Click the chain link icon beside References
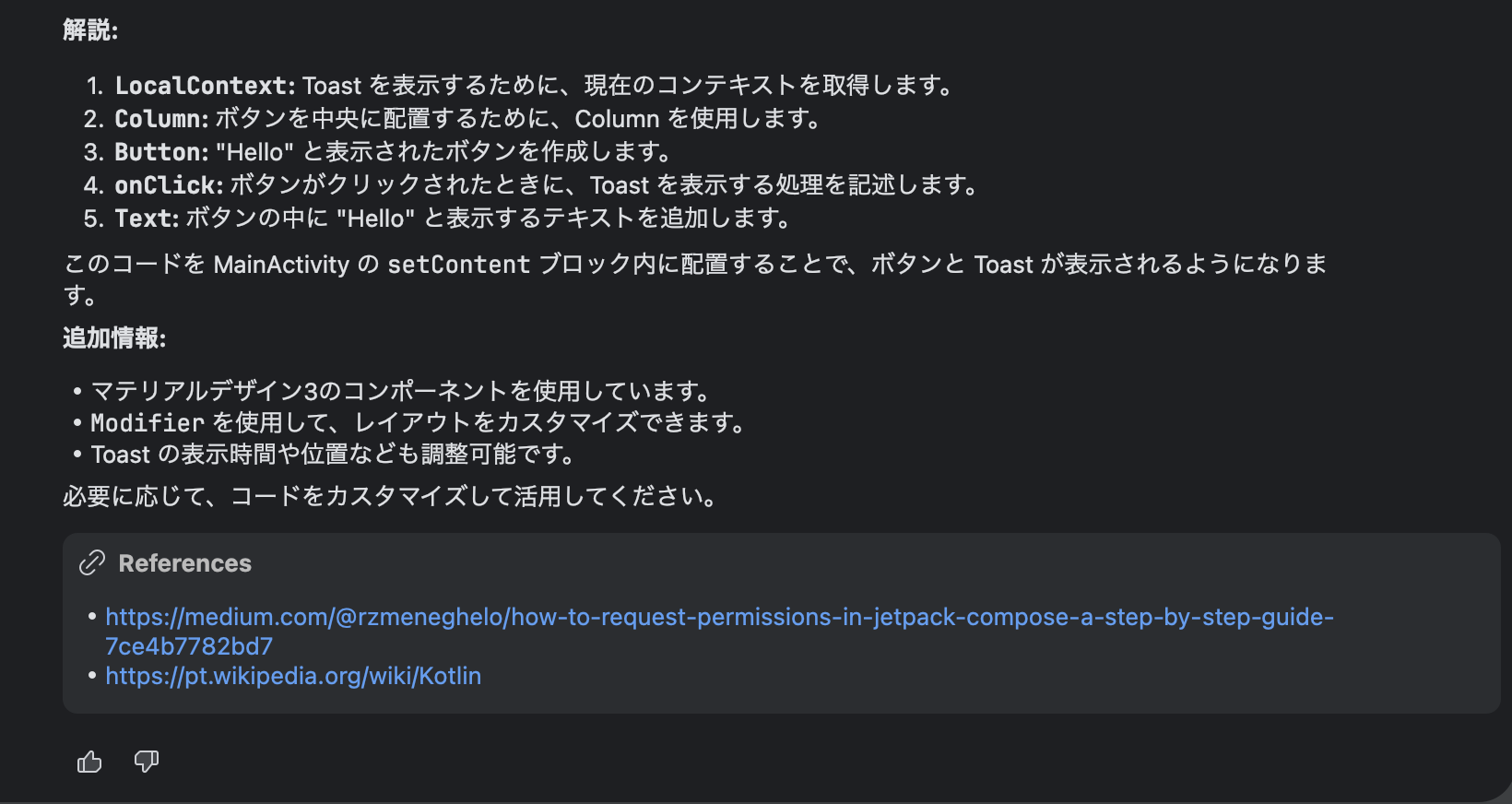 92,562
